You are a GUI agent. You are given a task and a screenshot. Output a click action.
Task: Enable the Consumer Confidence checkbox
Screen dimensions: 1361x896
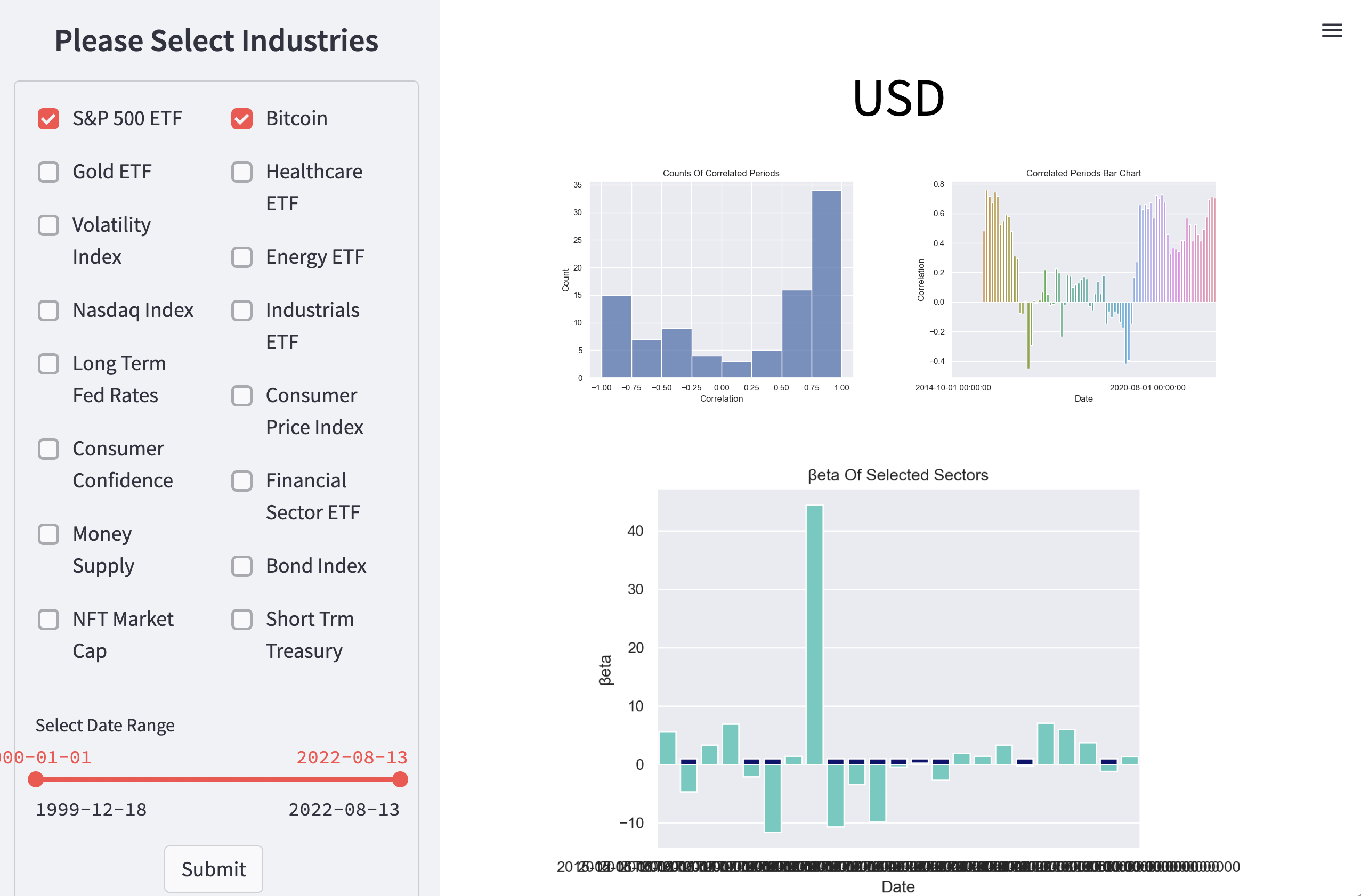tap(48, 449)
